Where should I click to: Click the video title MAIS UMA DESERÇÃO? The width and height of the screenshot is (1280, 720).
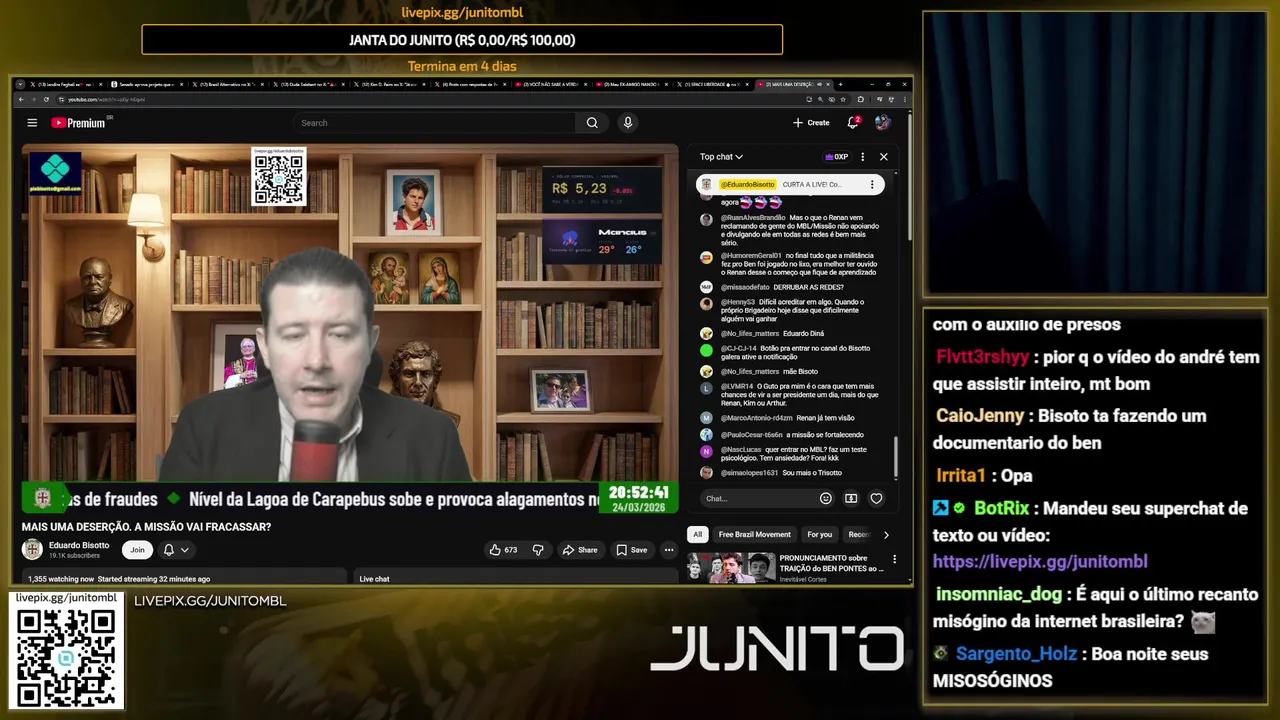click(146, 527)
